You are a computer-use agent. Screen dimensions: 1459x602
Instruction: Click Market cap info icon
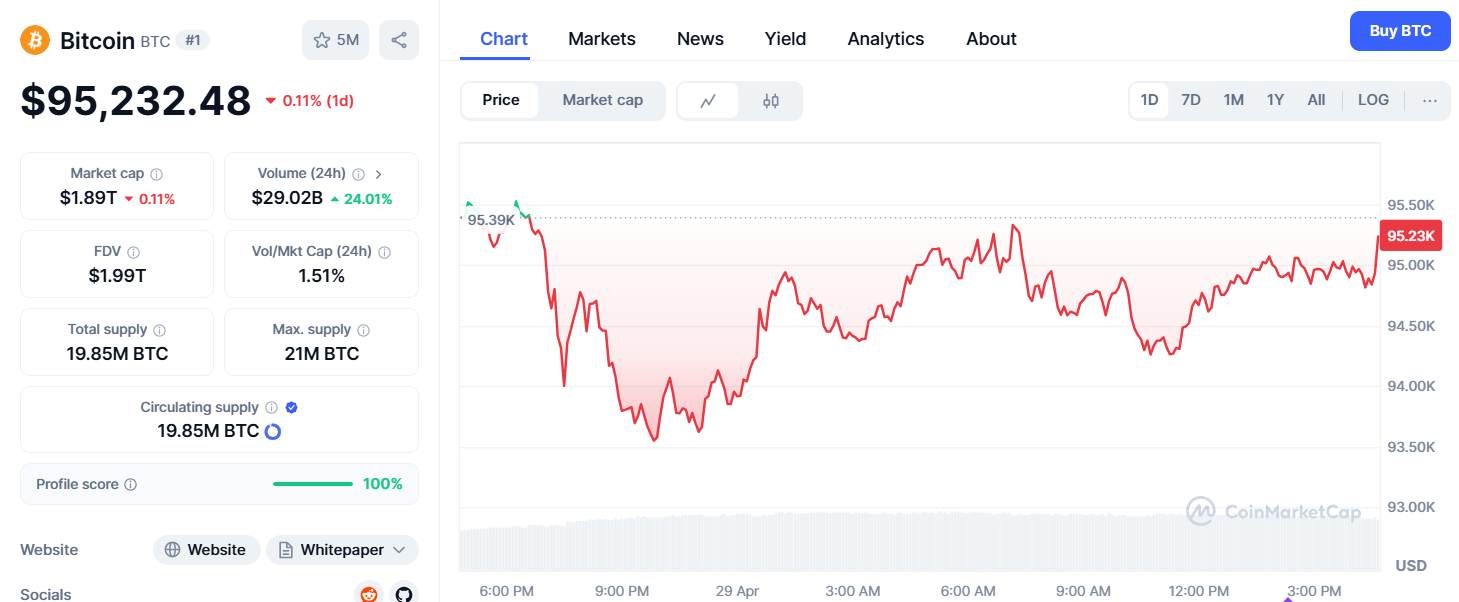pyautogui.click(x=157, y=174)
